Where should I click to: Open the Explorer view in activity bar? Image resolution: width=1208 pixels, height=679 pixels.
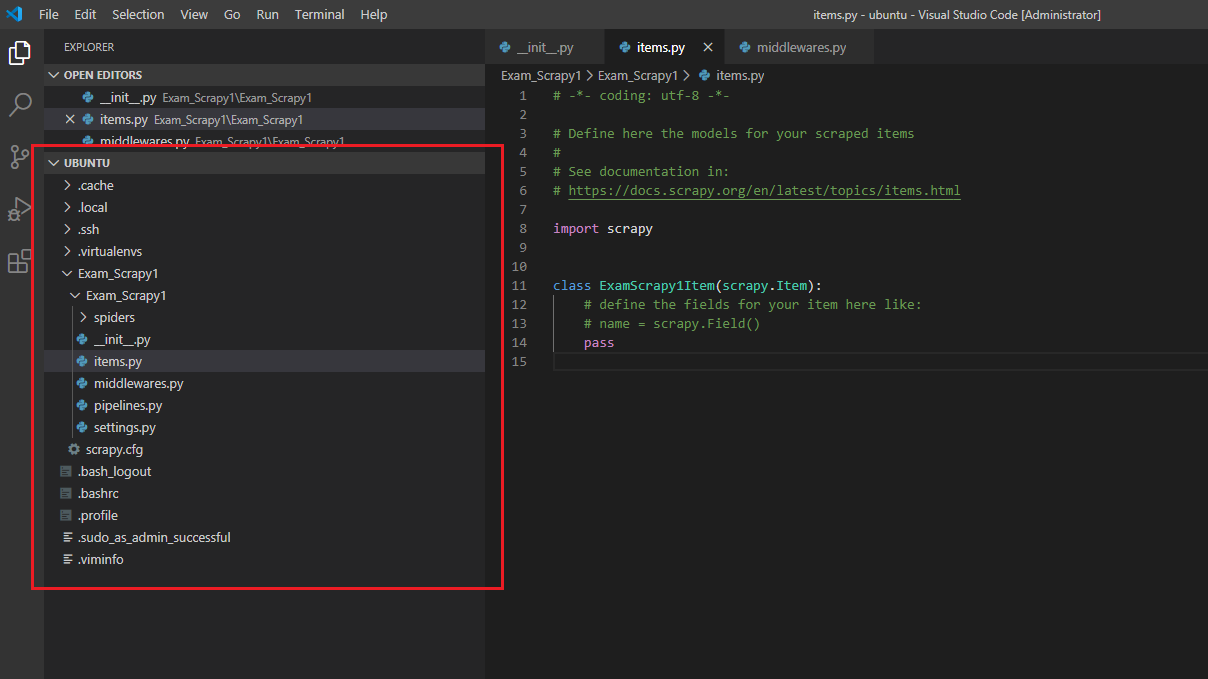[x=20, y=53]
